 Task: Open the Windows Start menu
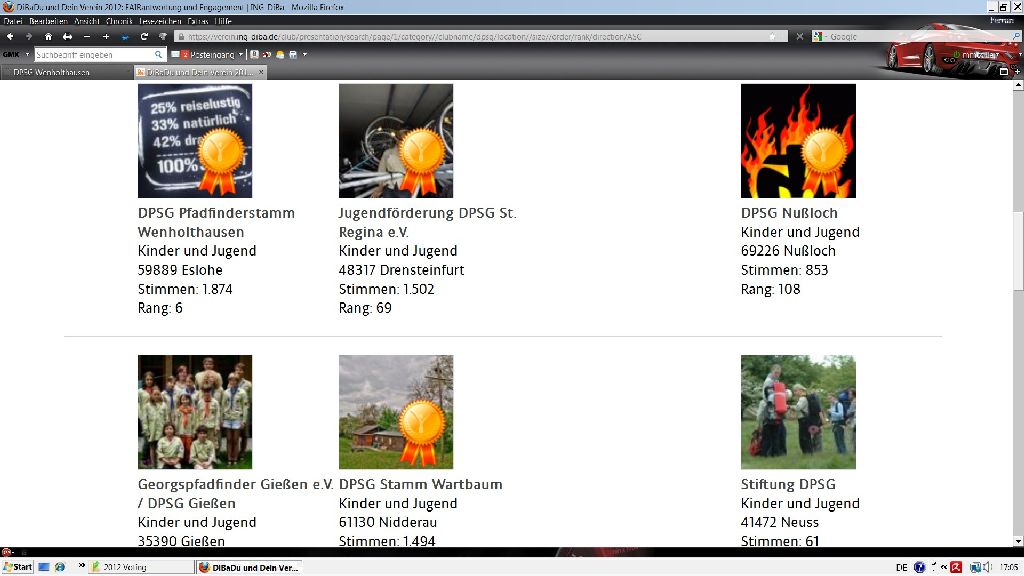click(18, 567)
